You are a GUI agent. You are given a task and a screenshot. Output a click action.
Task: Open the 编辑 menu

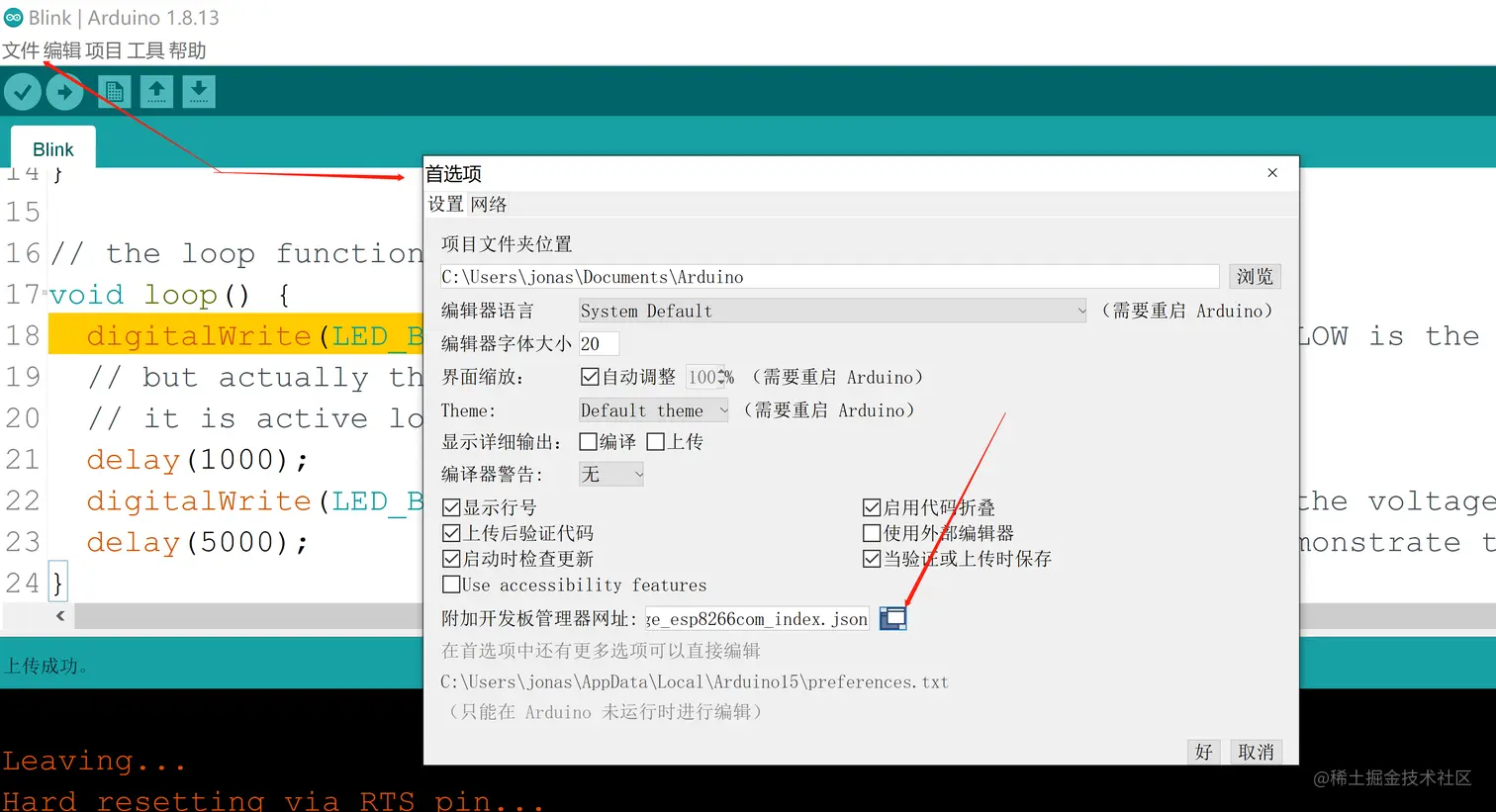(x=62, y=50)
